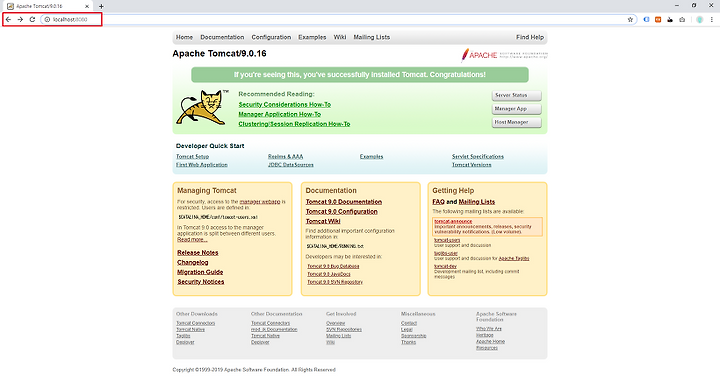The width and height of the screenshot is (720, 389).
Task: Select the Apache Tomcat/9.0.16 browser tab
Action: coord(48,6)
